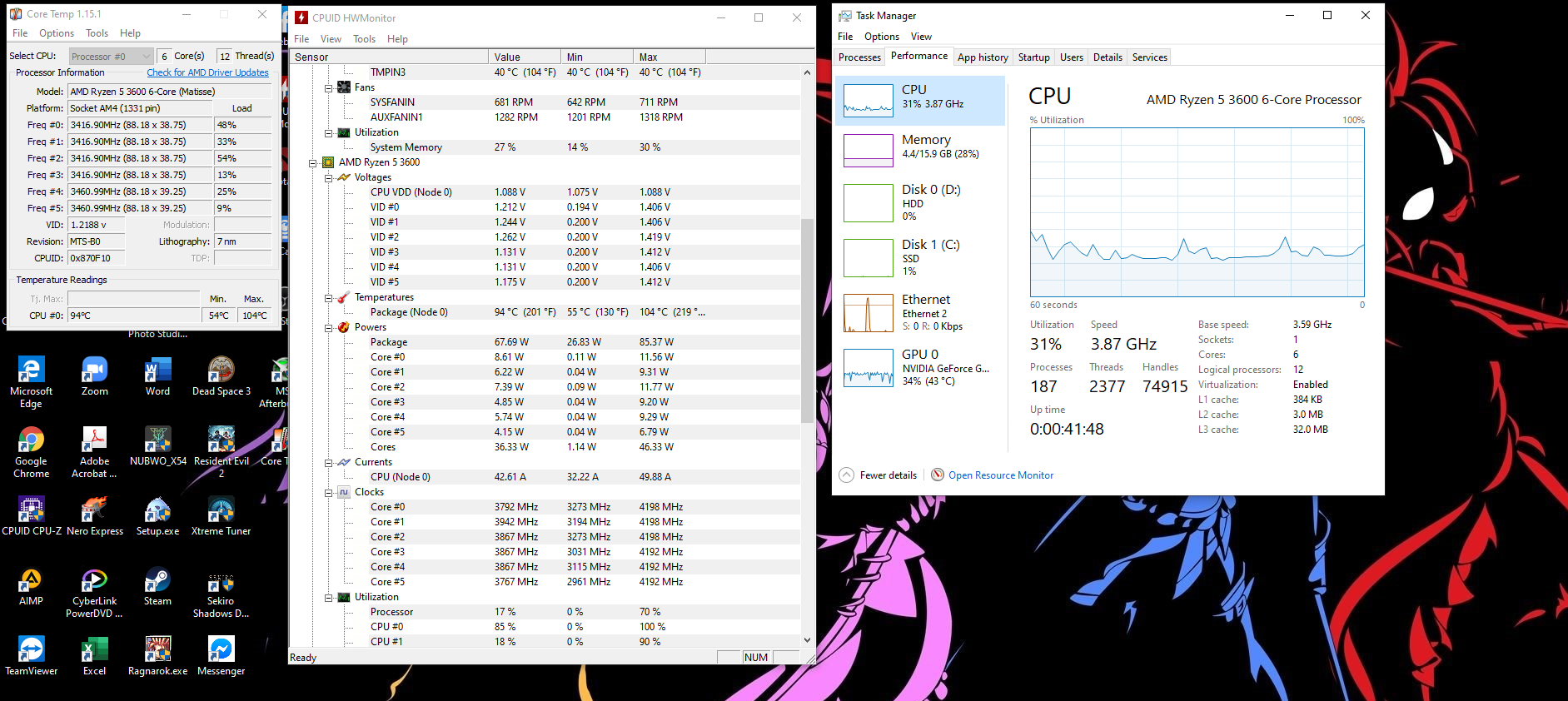Click the HWMonitor vertical scrollbar thumb
Image resolution: width=1568 pixels, height=701 pixels.
(x=807, y=320)
